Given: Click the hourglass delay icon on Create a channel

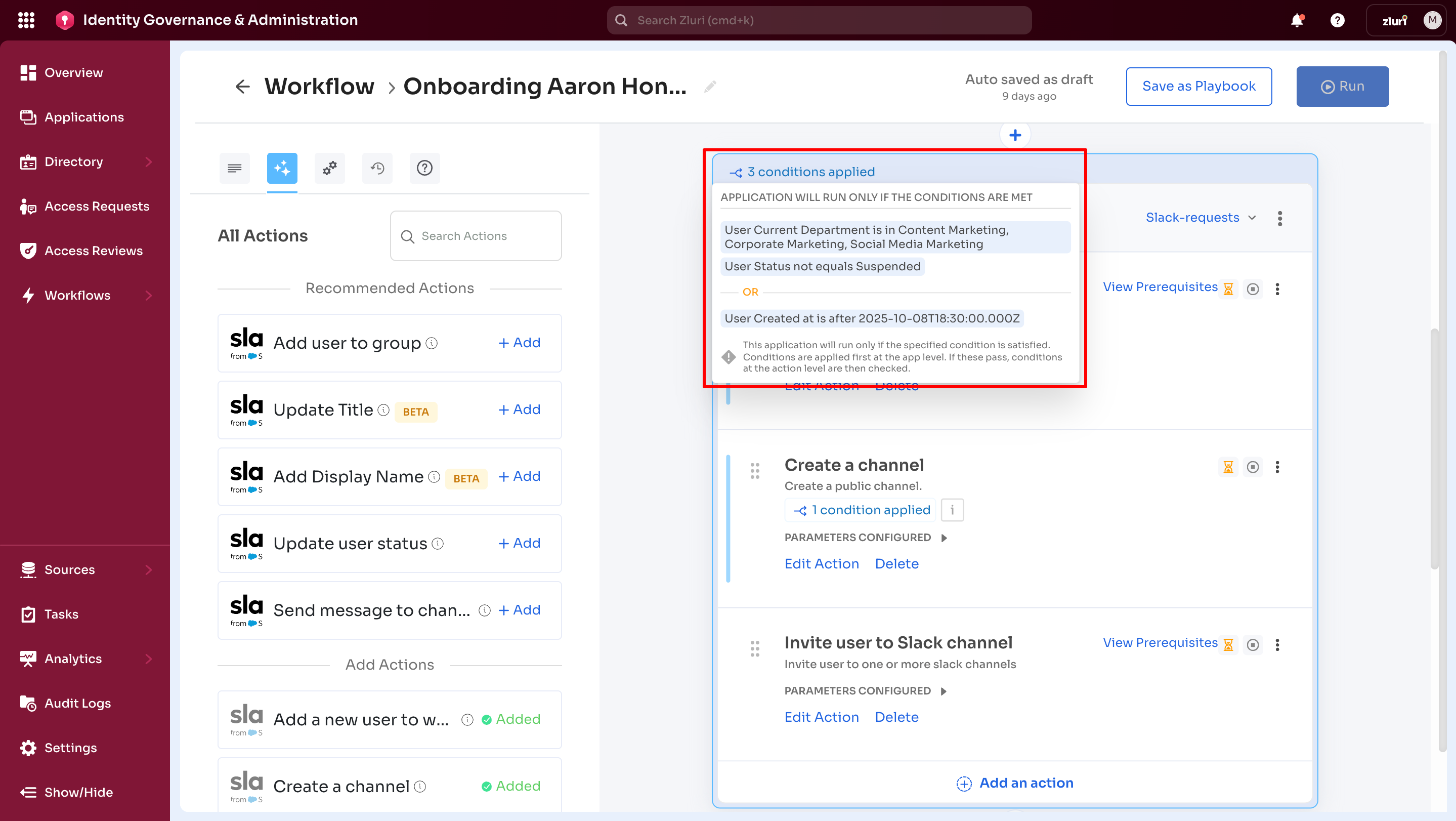Looking at the screenshot, I should pos(1228,467).
